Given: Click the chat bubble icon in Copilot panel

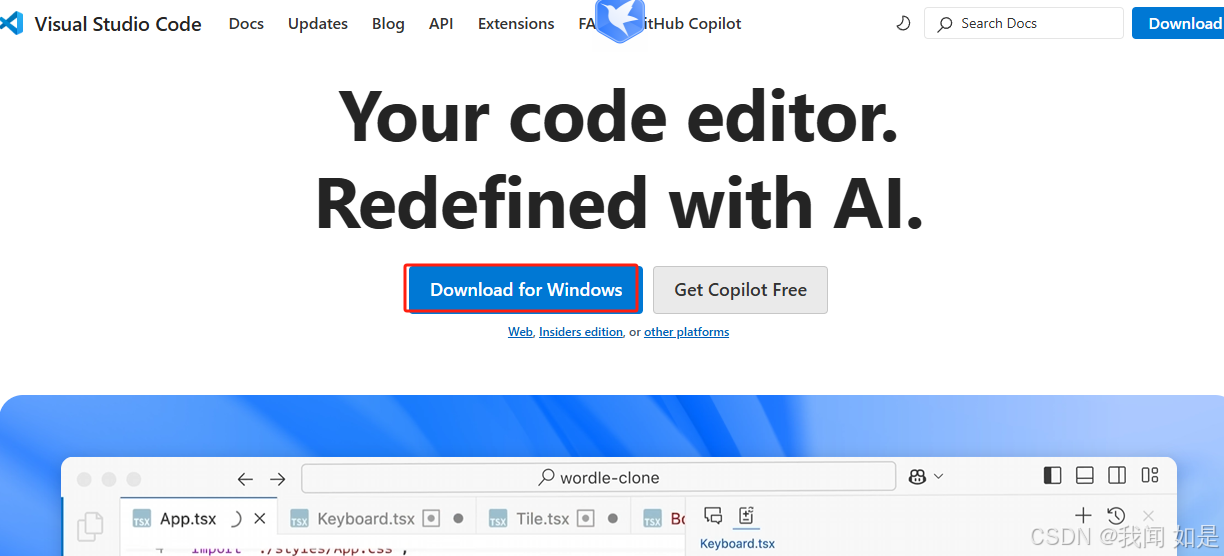Looking at the screenshot, I should point(713,516).
